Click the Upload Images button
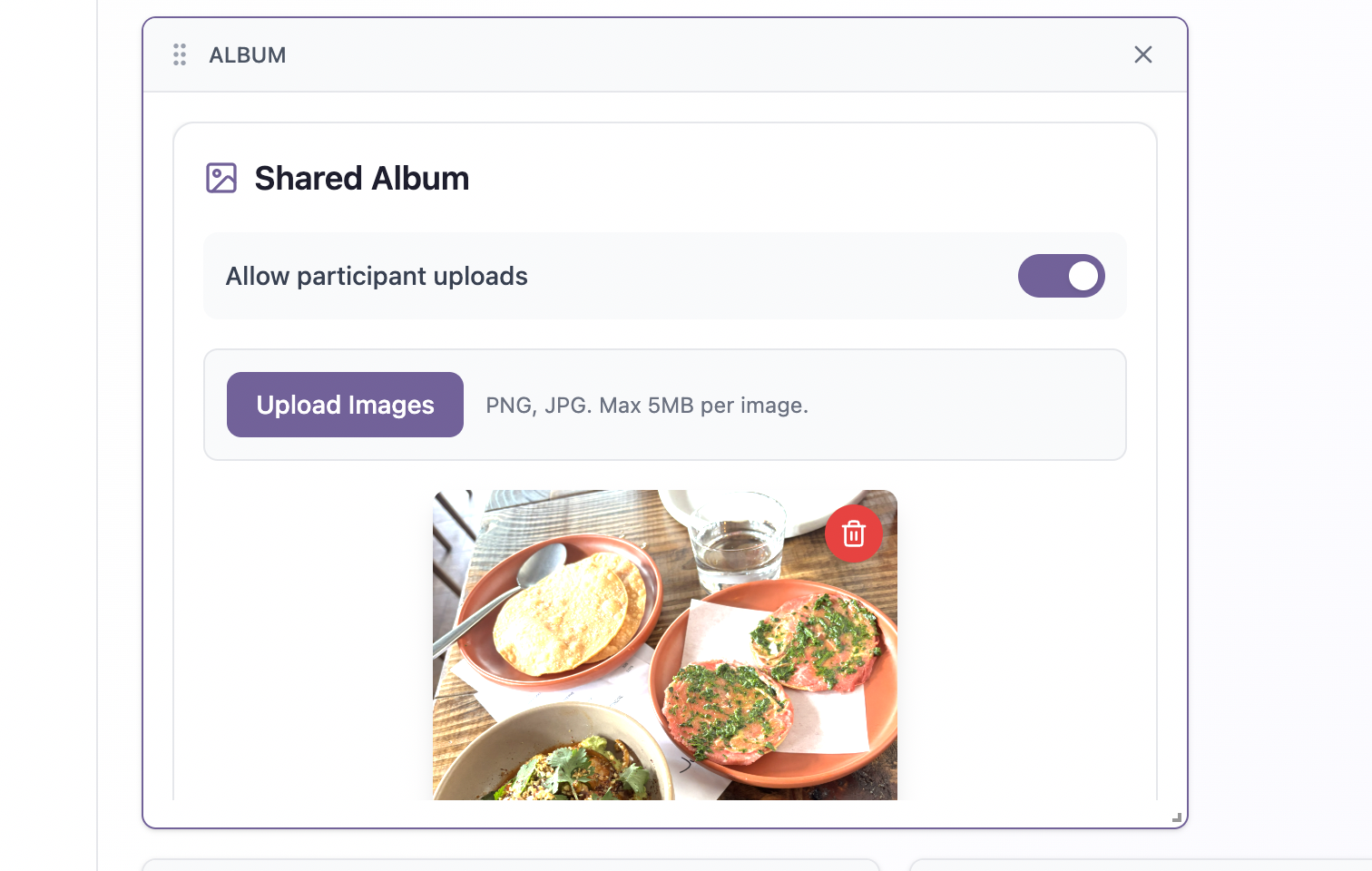1372x871 pixels. [345, 405]
